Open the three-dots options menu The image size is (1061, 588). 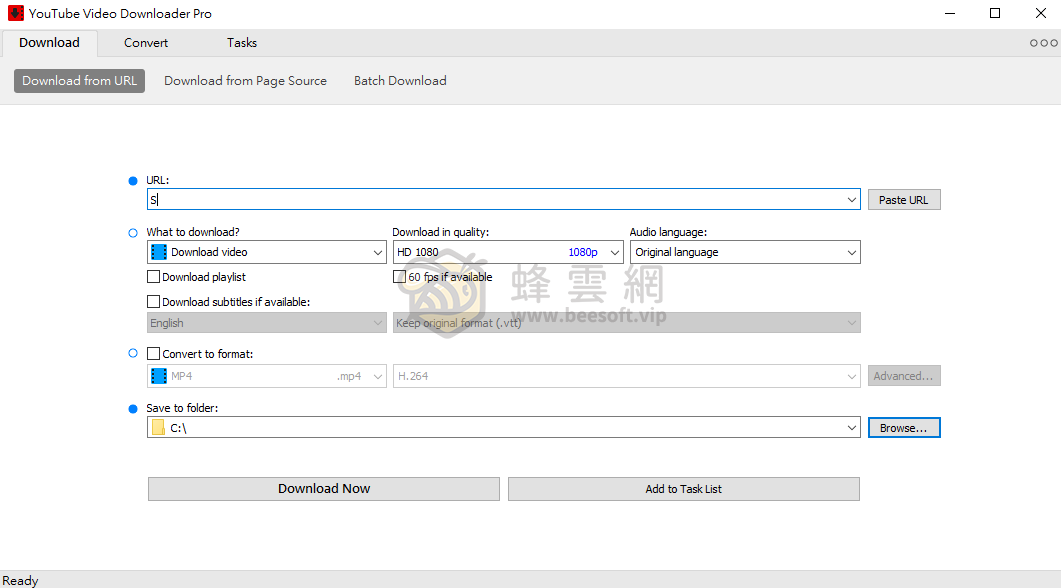pyautogui.click(x=1043, y=43)
